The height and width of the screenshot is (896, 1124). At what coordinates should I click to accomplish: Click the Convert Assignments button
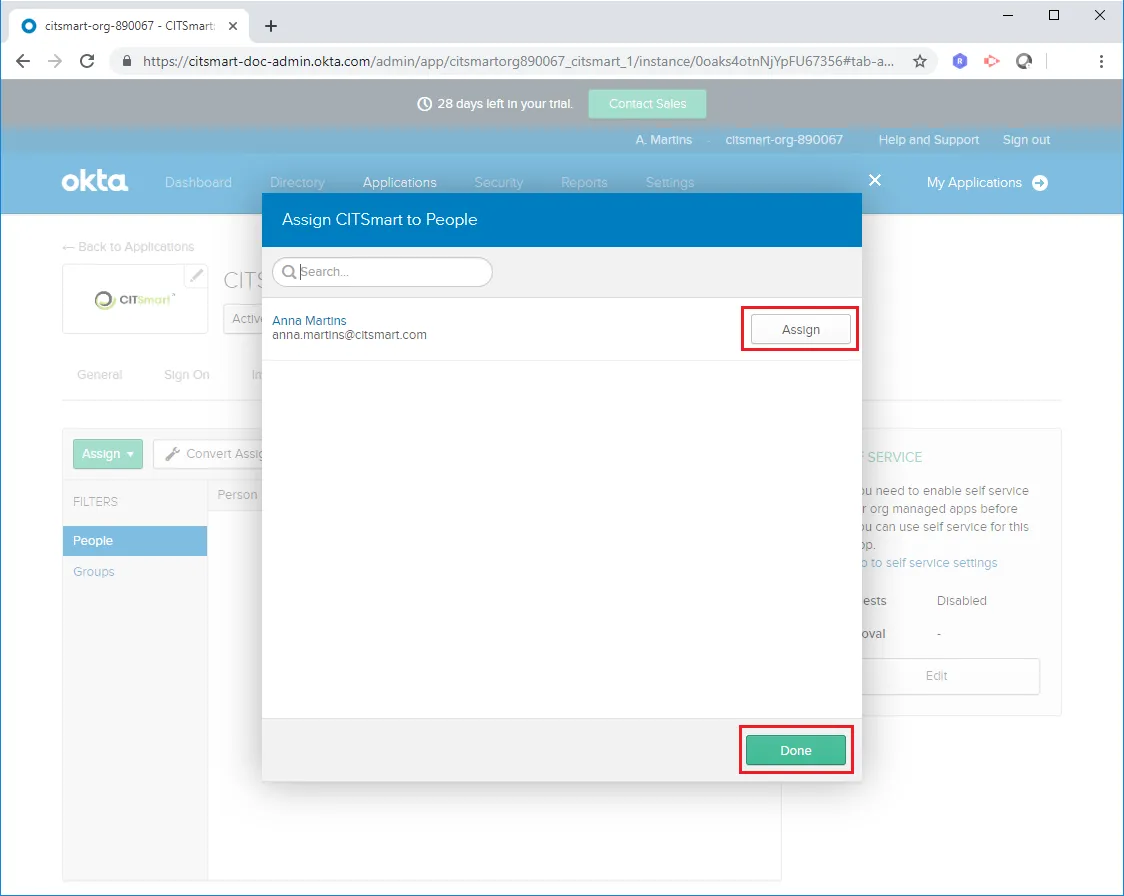[x=208, y=454]
